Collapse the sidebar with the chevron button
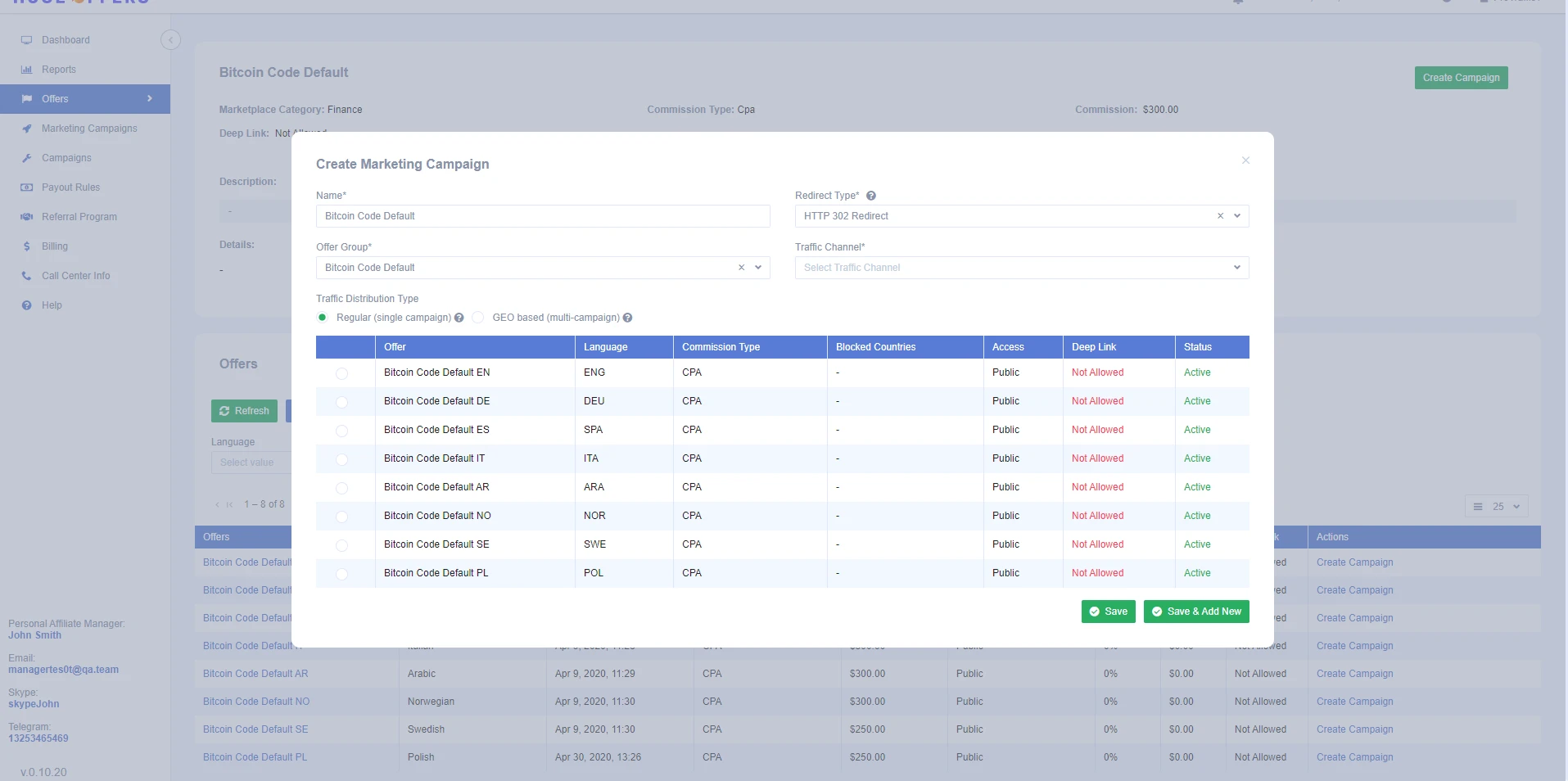The width and height of the screenshot is (1568, 781). (x=170, y=40)
